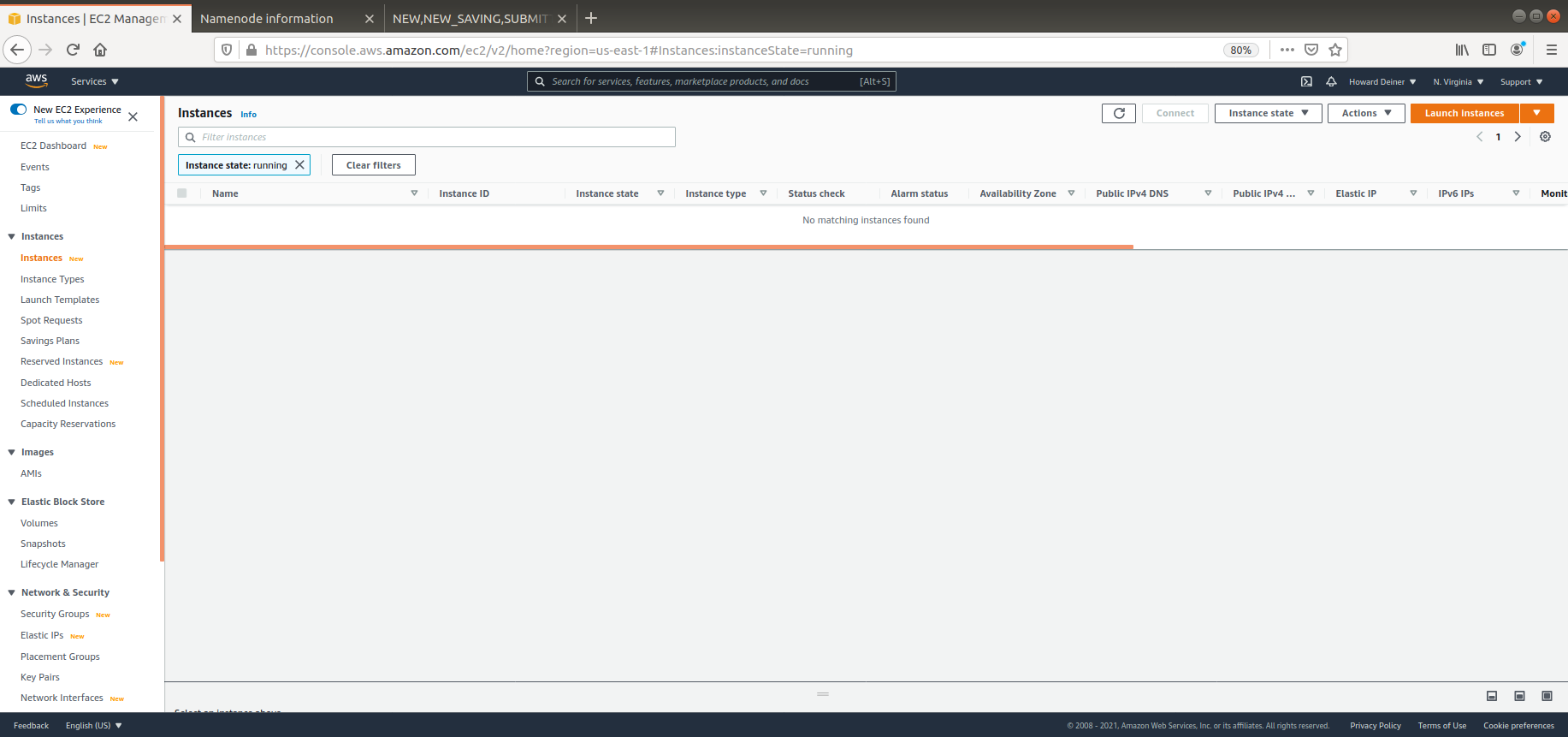Toggle the New EC2 Experience switch

click(x=18, y=110)
